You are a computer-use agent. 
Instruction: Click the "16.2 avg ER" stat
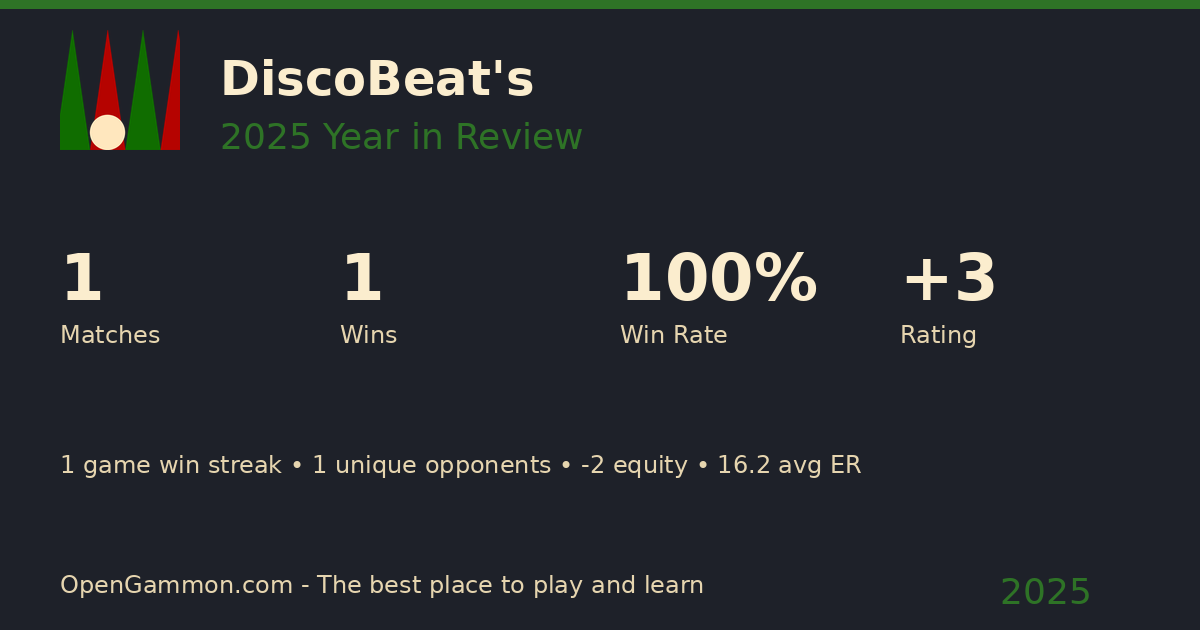[789, 466]
